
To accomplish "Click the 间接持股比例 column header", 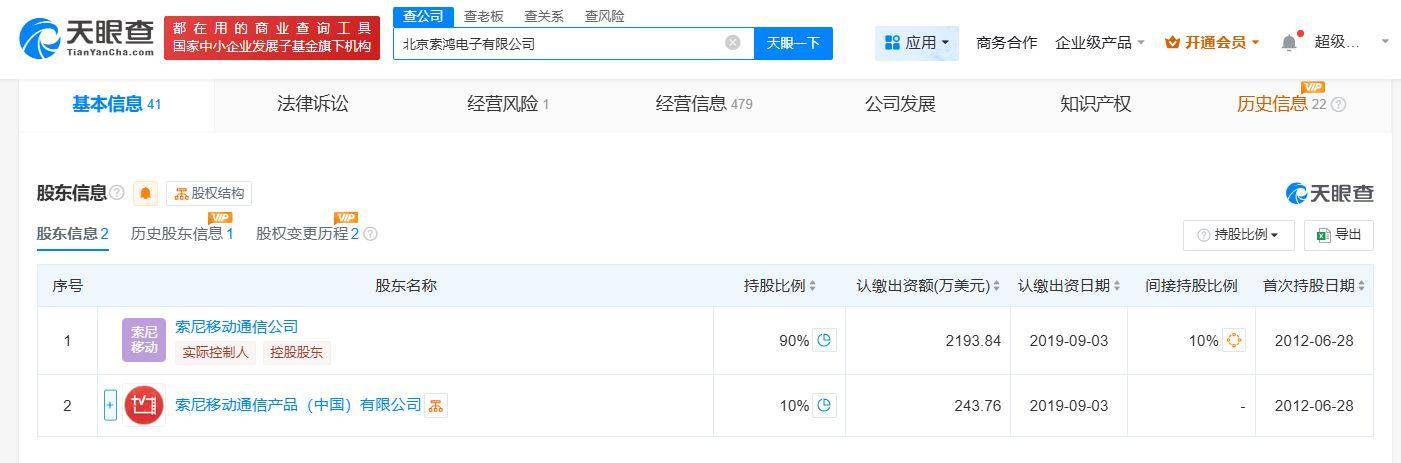I will 1191,286.
